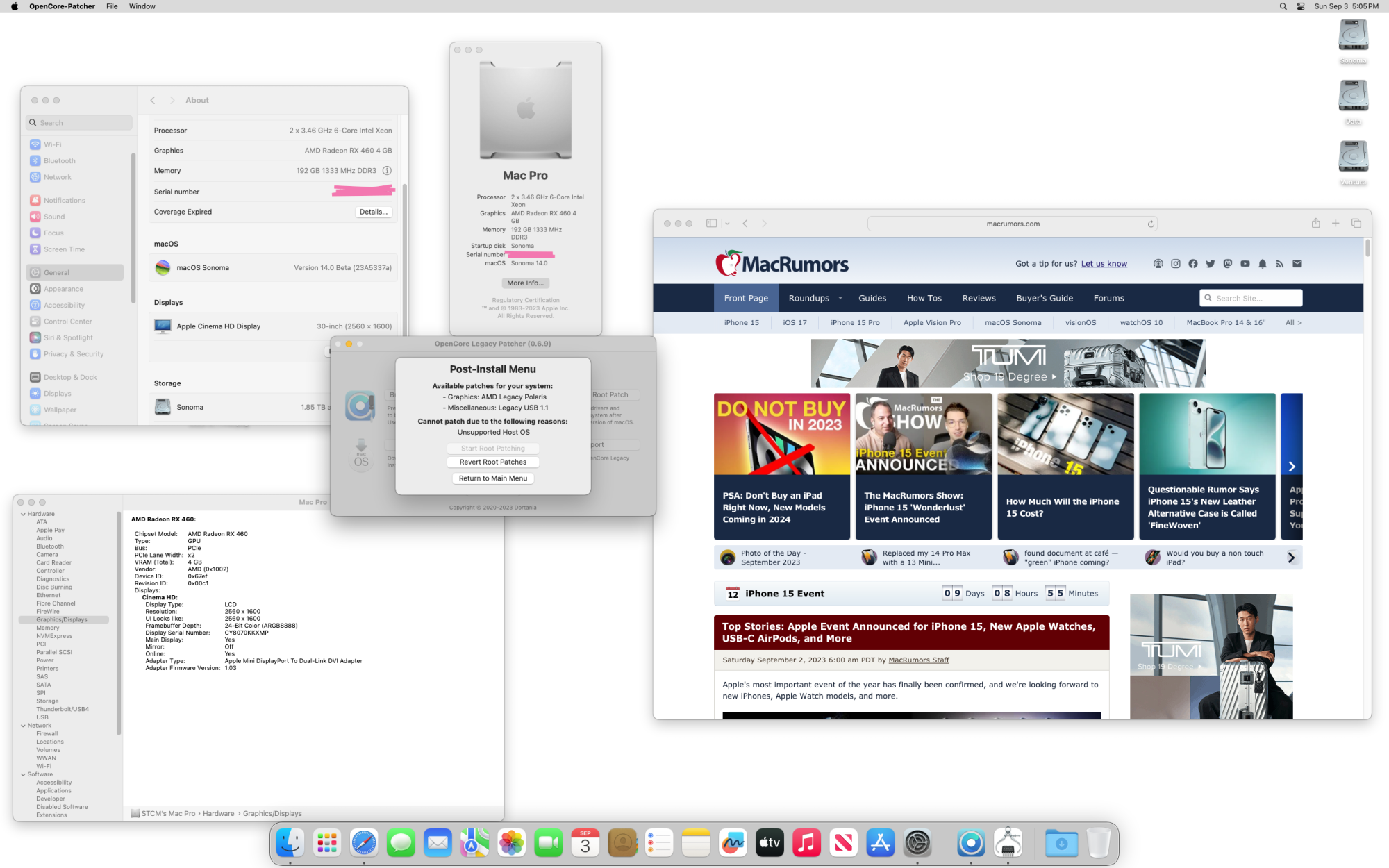Open OpenCore-Patcher icon in dock

coord(971,843)
